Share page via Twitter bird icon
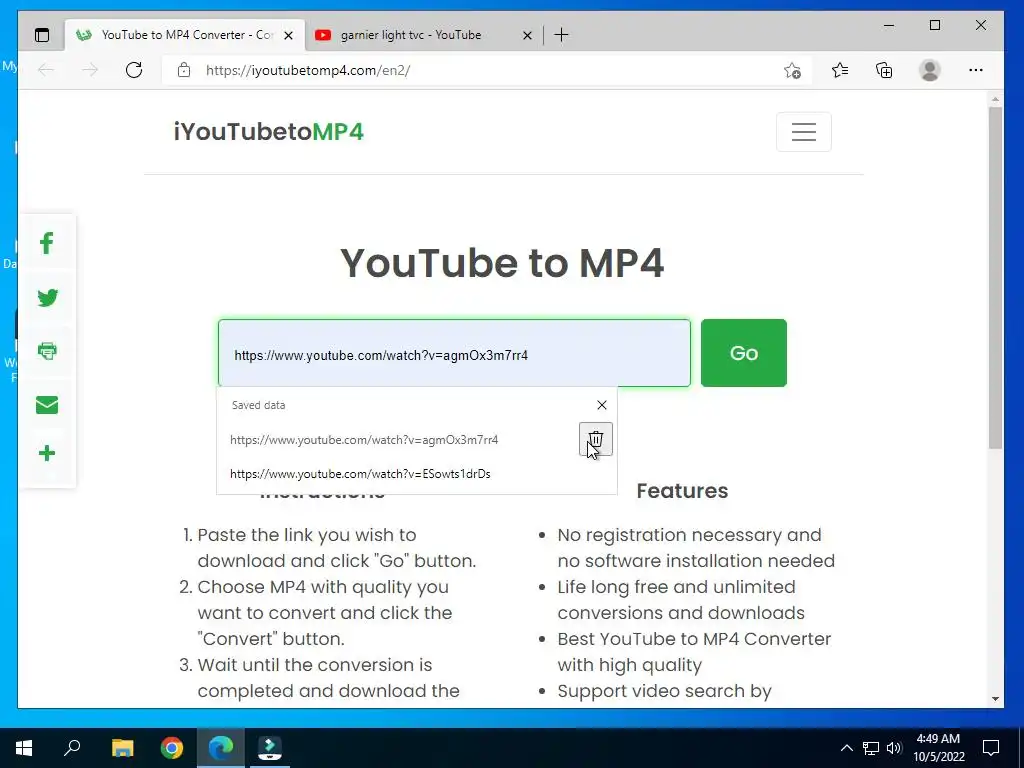1024x768 pixels. pyautogui.click(x=47, y=298)
